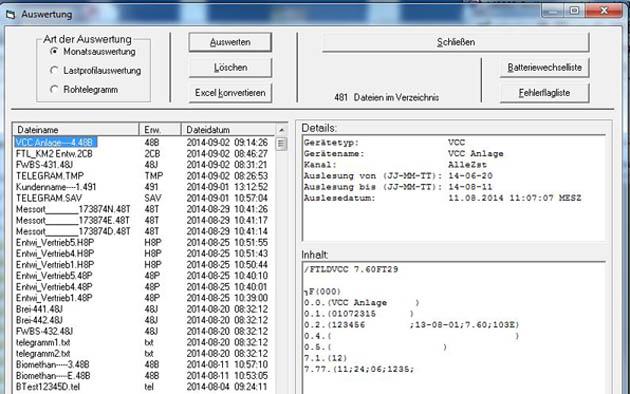This screenshot has height=394, width=630.
Task: Click the 2CB extension cell
Action: tap(152, 154)
